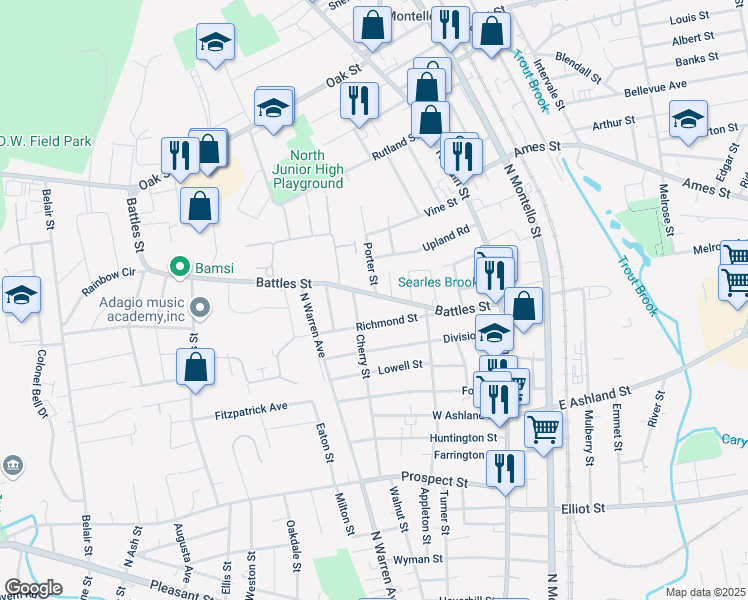Select the Upland Rd street label

tap(446, 238)
